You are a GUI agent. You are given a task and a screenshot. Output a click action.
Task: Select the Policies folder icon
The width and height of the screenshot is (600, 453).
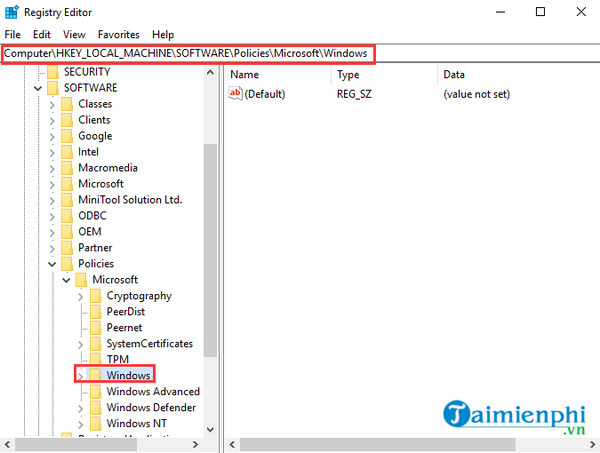(x=67, y=264)
